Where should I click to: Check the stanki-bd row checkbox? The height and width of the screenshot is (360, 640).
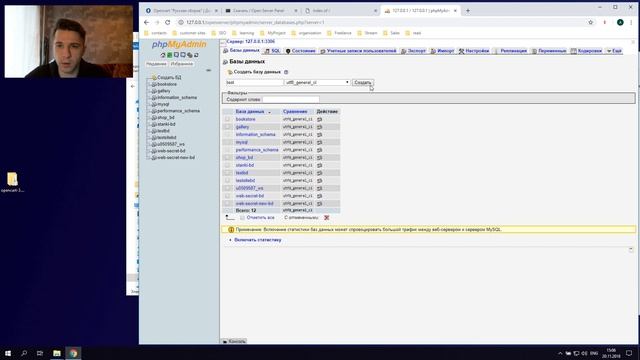(227, 165)
